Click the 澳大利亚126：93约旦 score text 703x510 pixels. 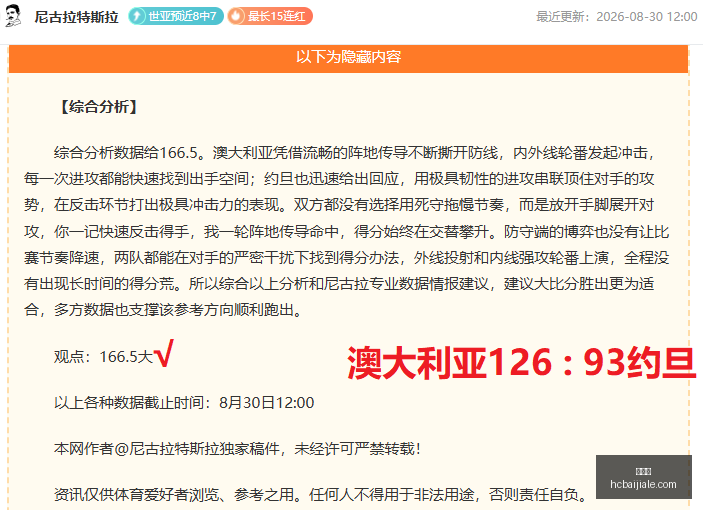(522, 363)
